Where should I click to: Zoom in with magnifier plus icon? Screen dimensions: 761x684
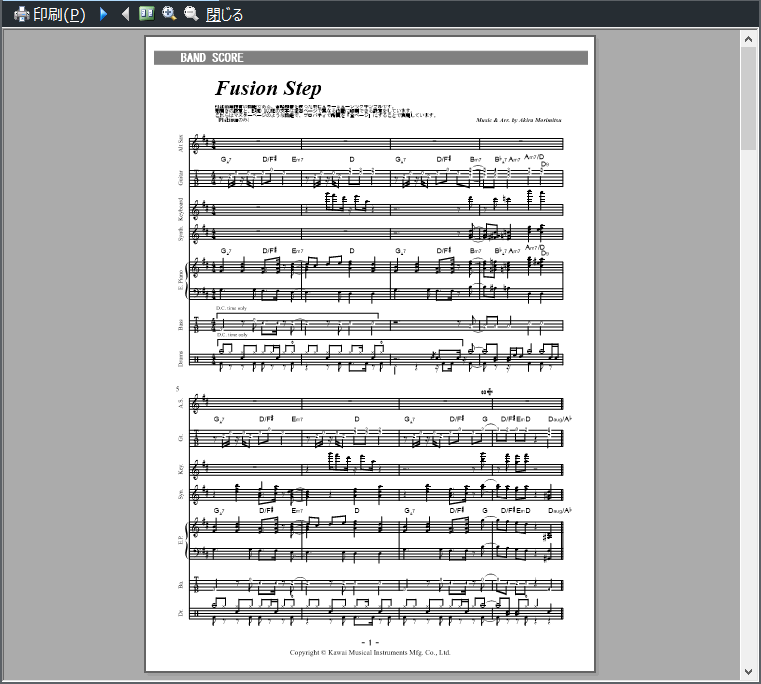click(x=169, y=14)
